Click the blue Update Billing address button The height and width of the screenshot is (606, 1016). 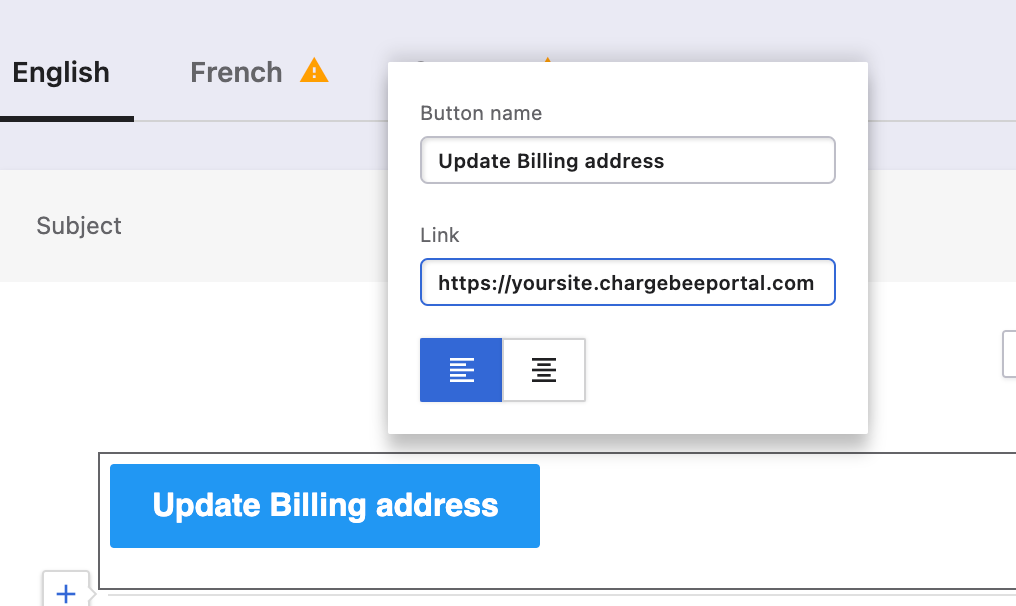(325, 506)
